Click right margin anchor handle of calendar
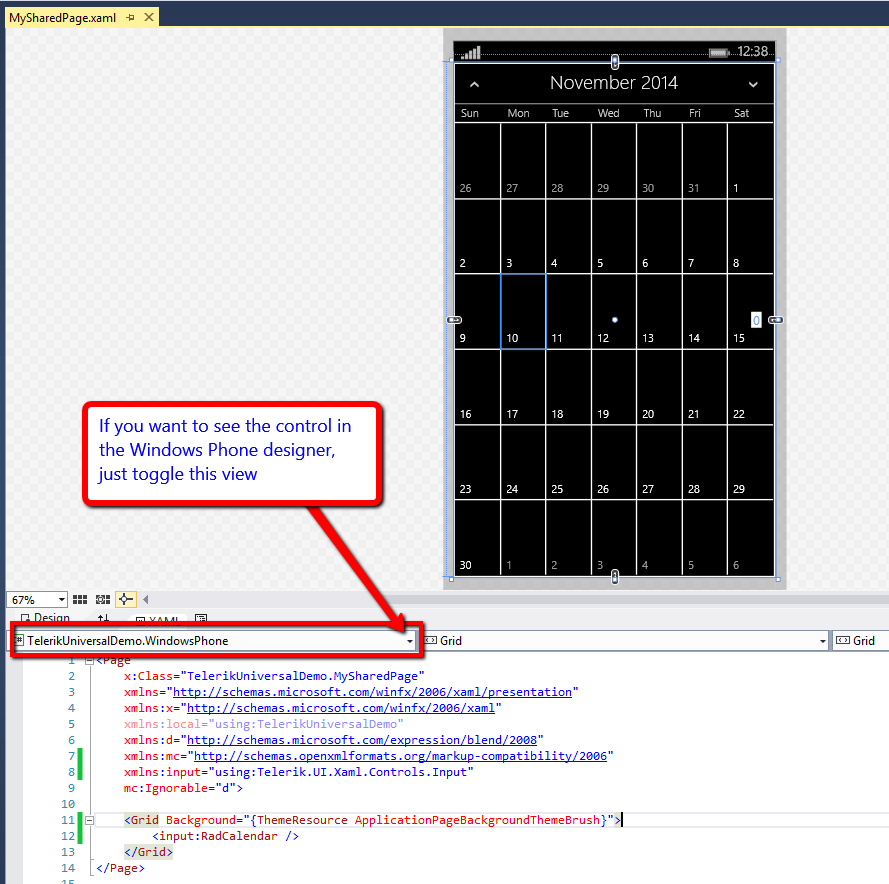The image size is (889, 884). (x=776, y=320)
